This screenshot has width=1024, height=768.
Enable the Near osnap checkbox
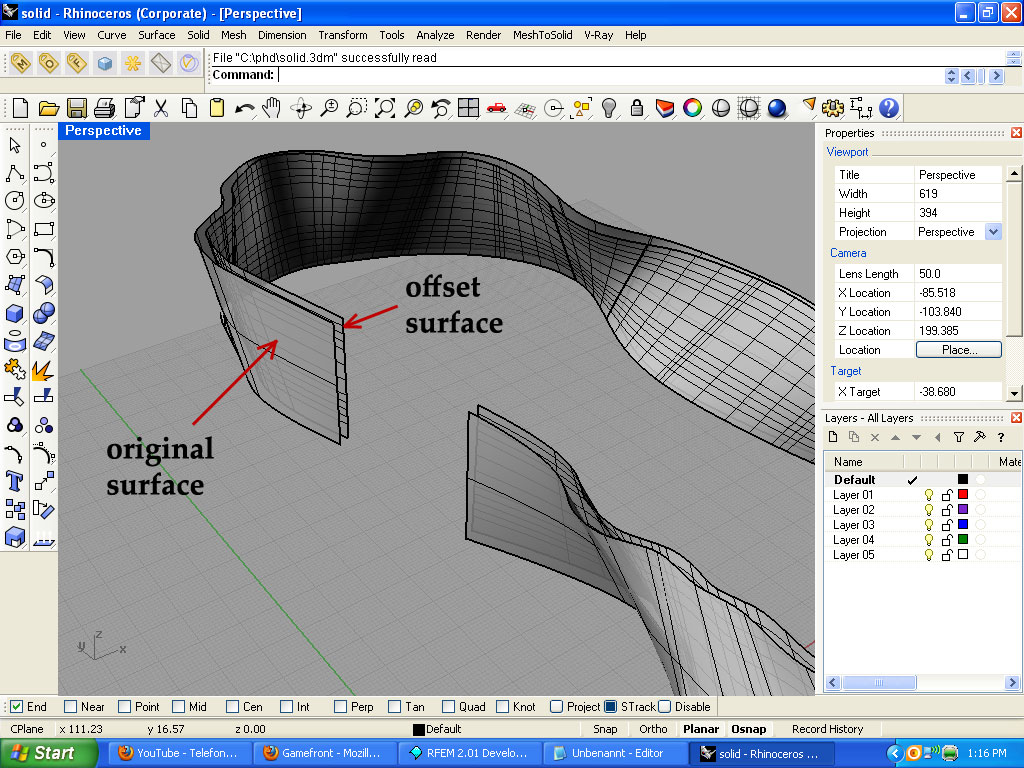click(70, 707)
